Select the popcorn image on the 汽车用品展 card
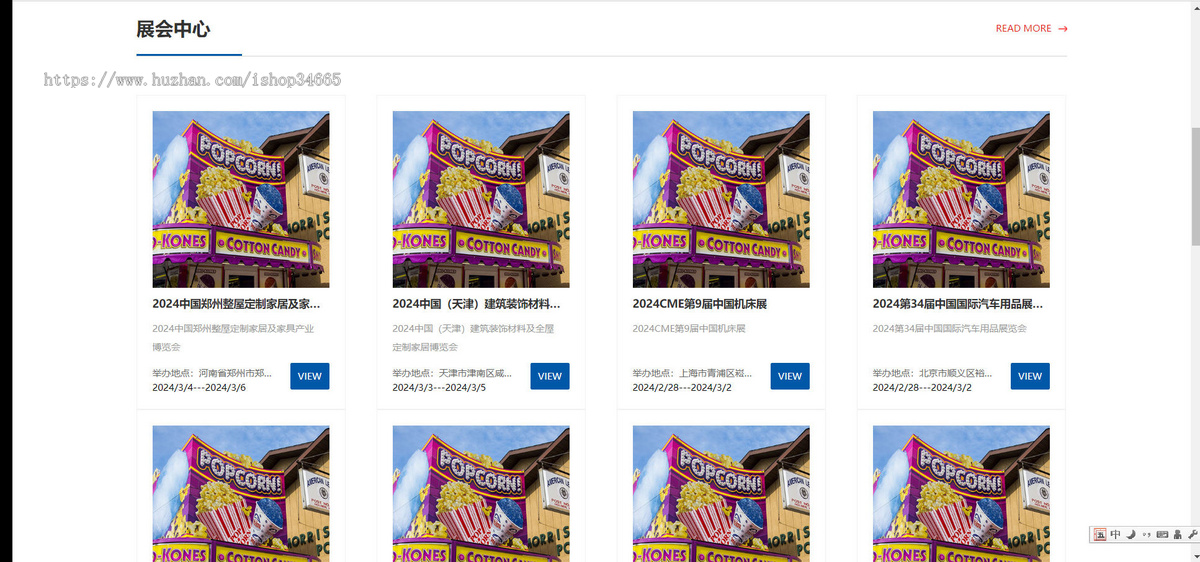1200x562 pixels. (x=961, y=199)
